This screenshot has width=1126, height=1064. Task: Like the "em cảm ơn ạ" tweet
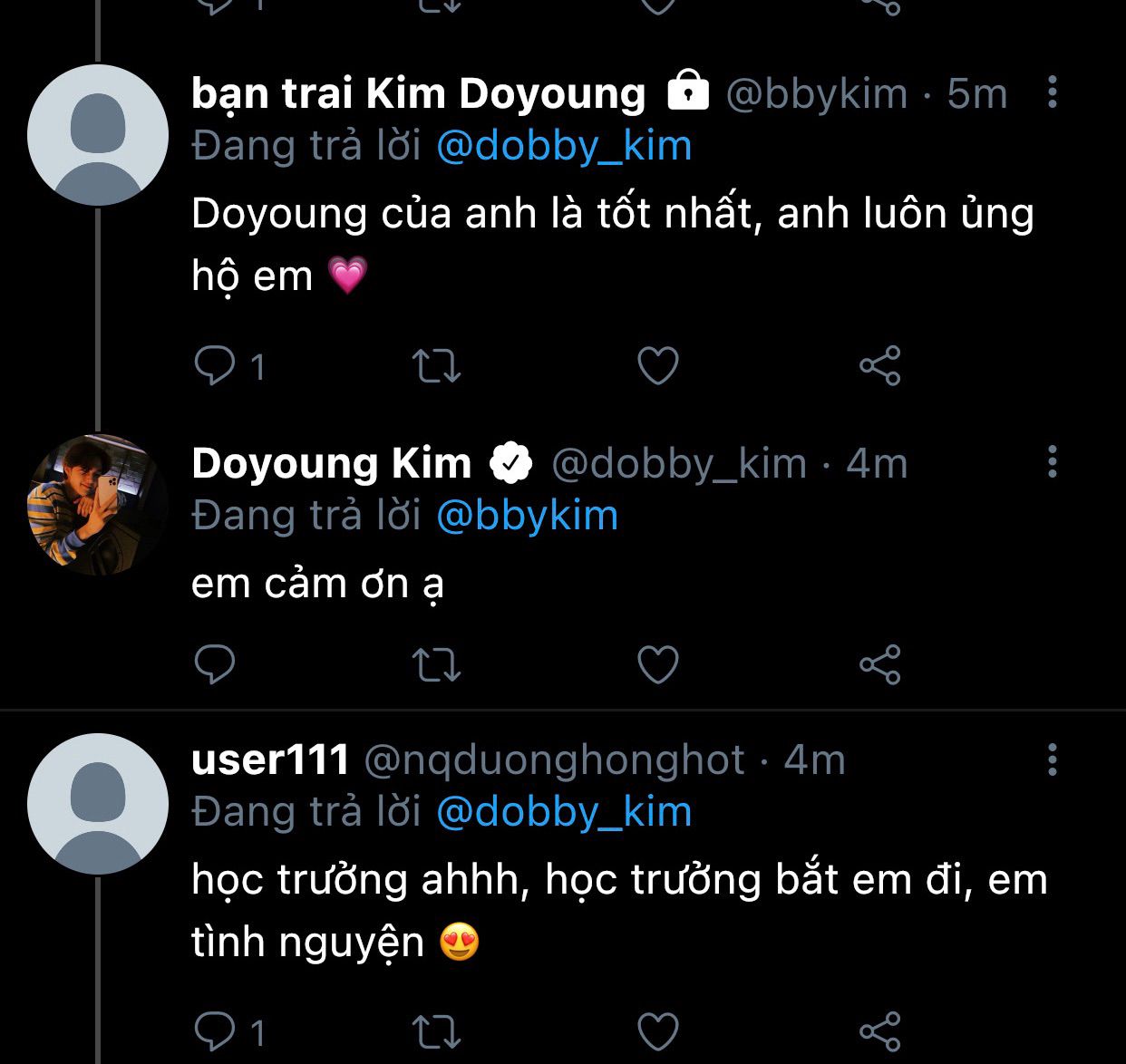[658, 665]
